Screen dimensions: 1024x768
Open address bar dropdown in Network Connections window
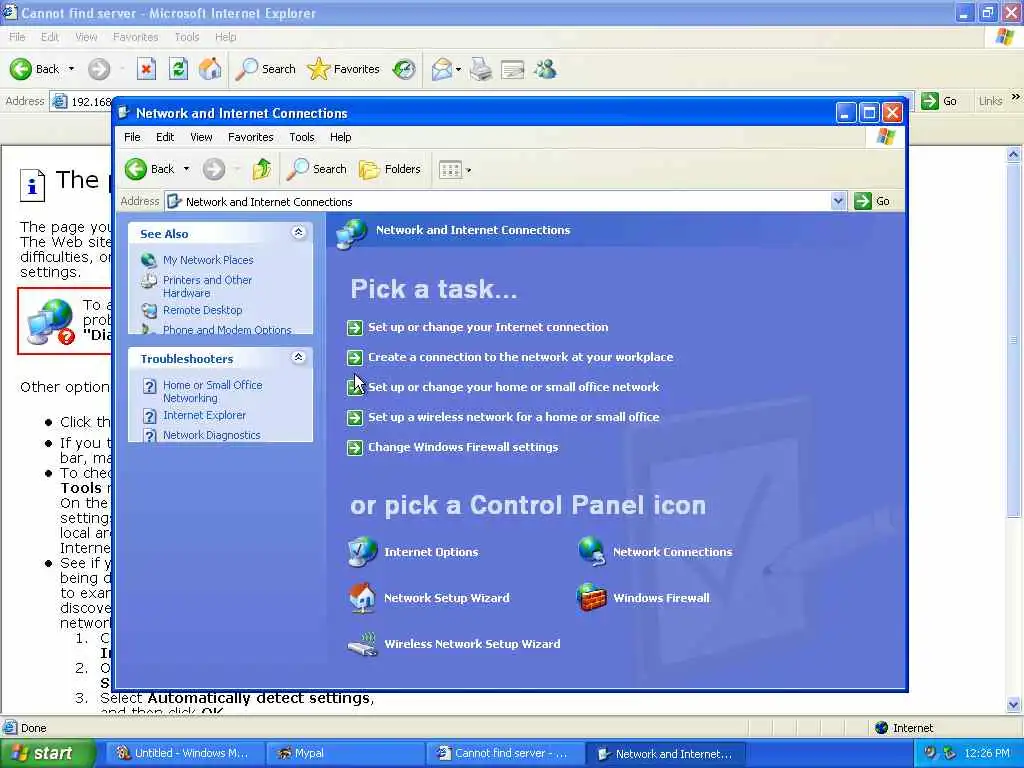(x=839, y=201)
